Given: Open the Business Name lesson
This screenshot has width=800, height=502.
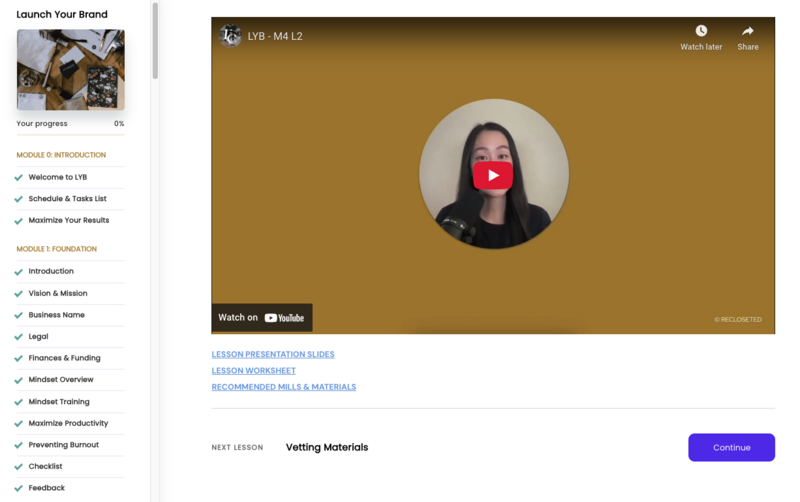Looking at the screenshot, I should (x=57, y=315).
